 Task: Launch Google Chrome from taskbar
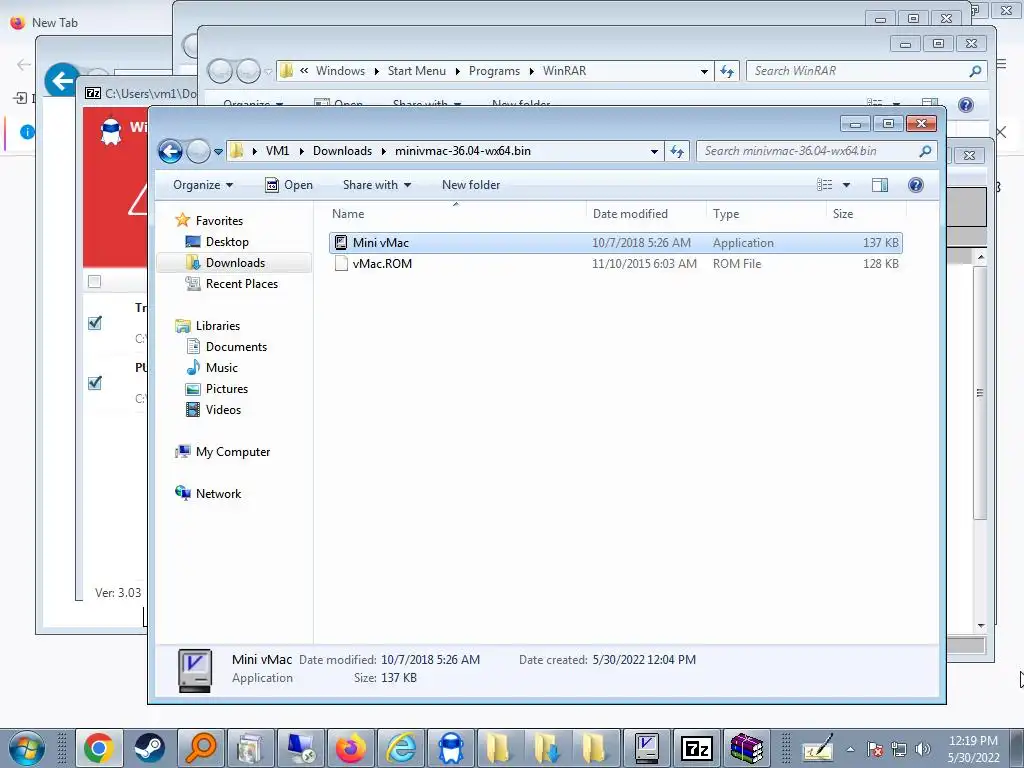coord(99,748)
